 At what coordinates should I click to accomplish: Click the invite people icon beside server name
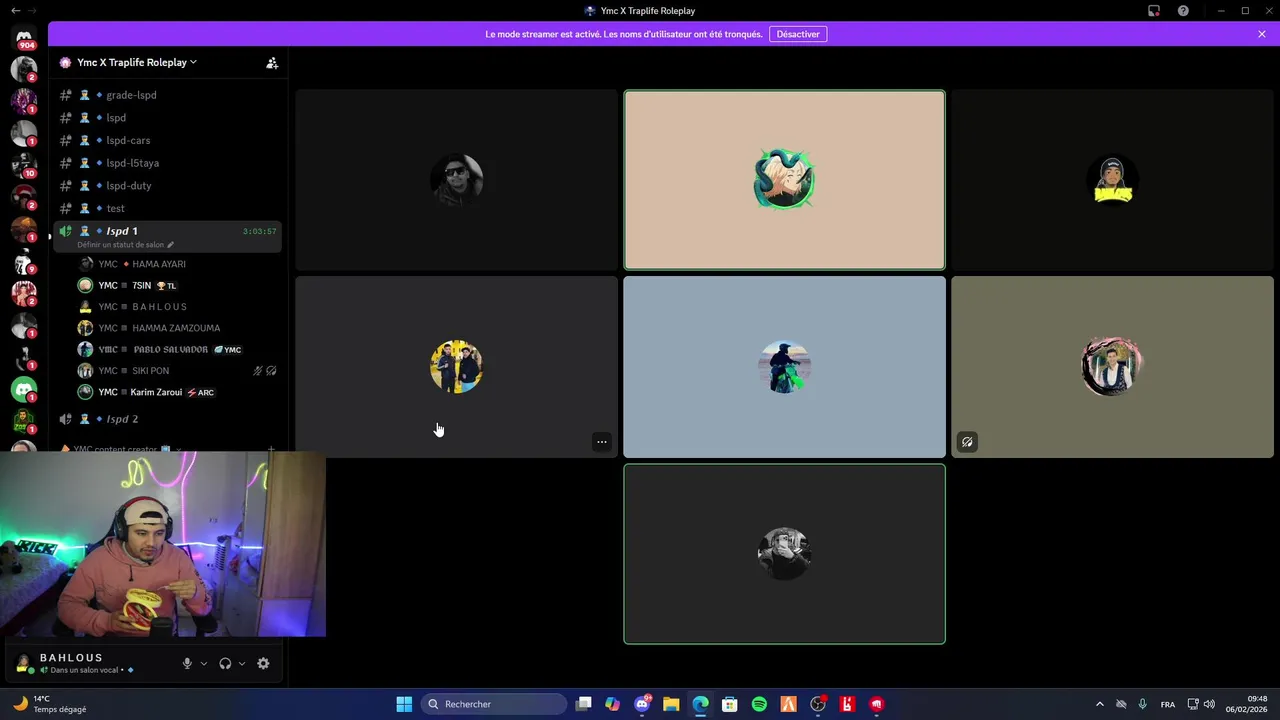pos(272,62)
